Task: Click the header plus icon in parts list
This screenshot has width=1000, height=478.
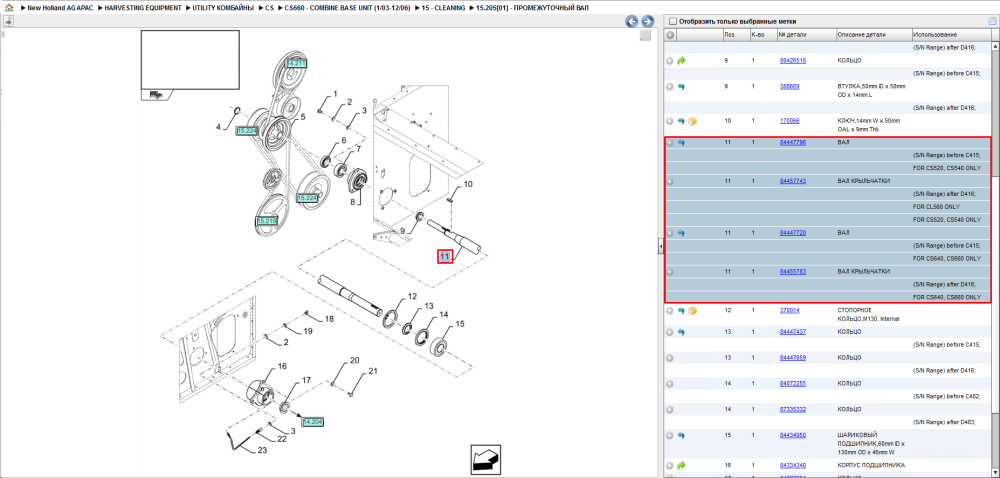Action: click(670, 35)
